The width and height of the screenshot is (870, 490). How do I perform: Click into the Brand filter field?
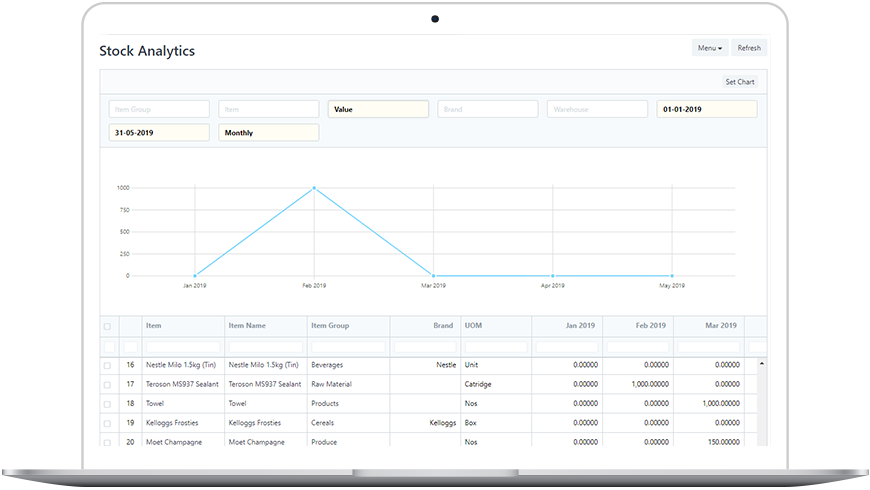click(x=487, y=109)
